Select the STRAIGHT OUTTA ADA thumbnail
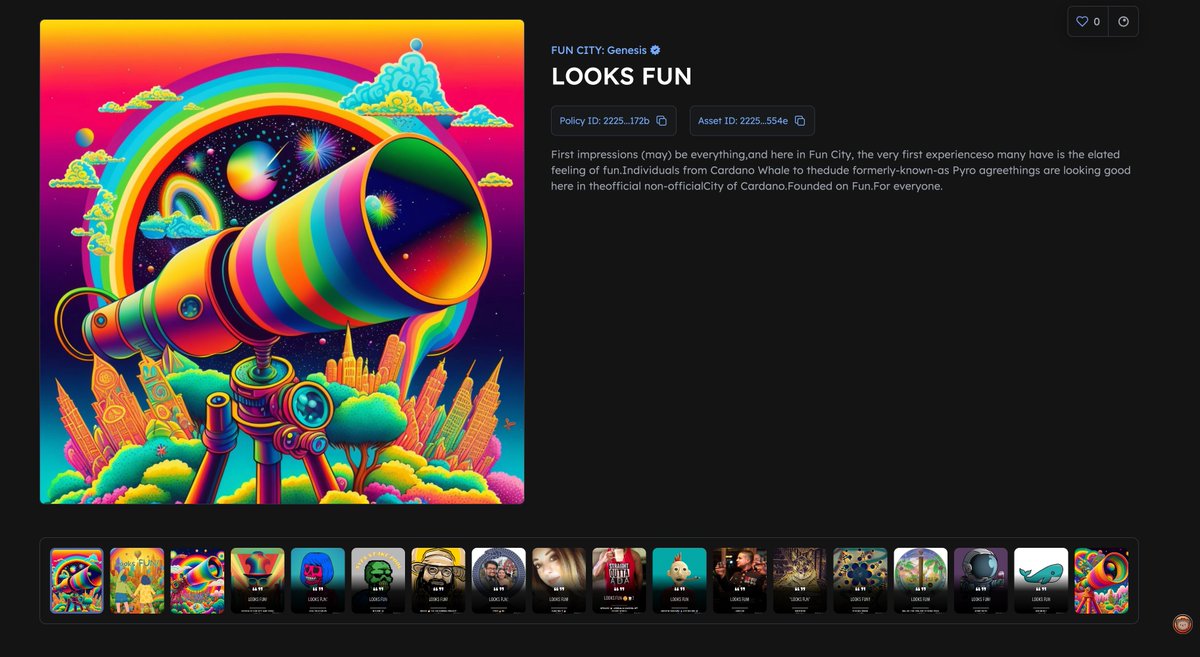This screenshot has height=657, width=1200. (619, 580)
